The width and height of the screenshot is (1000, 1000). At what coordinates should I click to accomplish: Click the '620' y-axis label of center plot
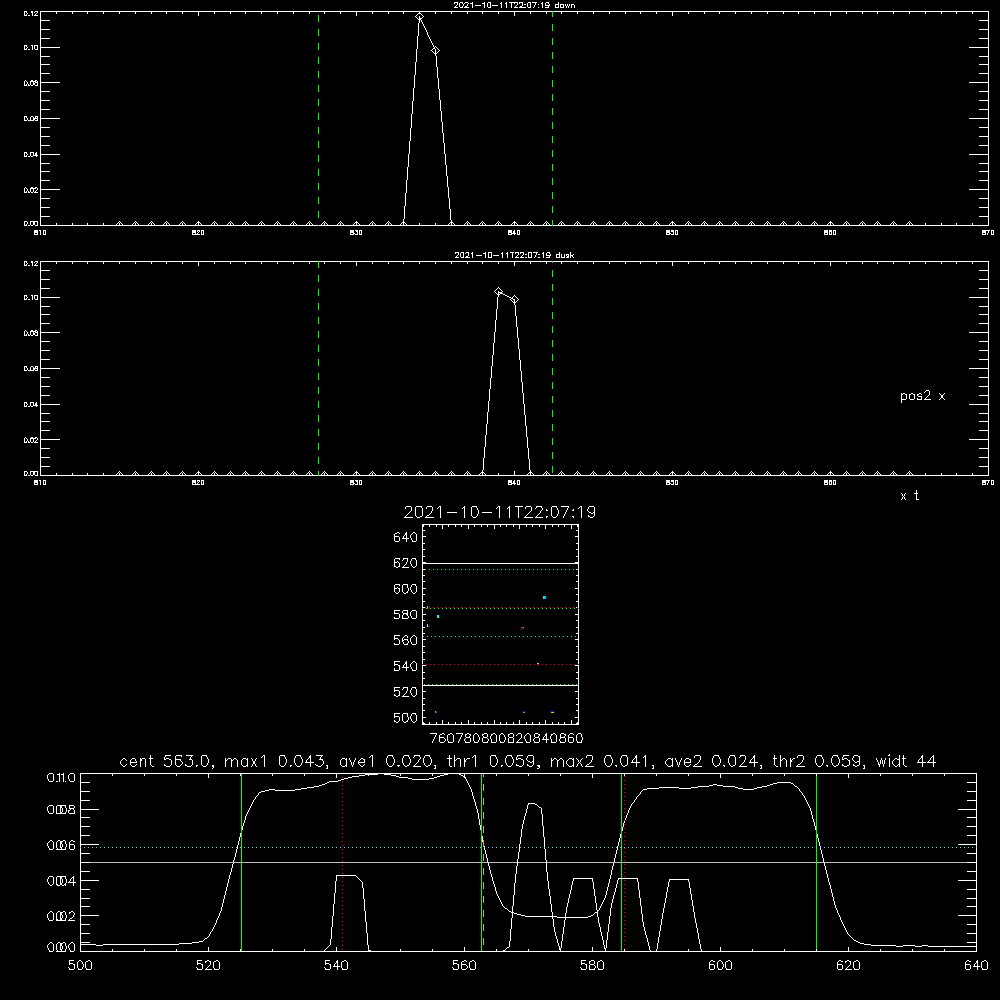[406, 563]
